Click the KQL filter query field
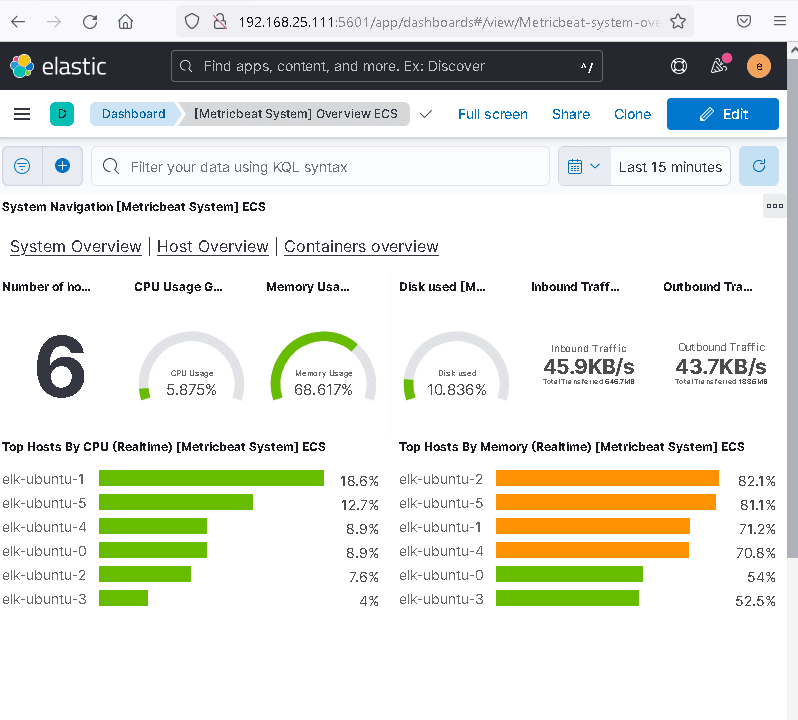This screenshot has width=798, height=720. tap(321, 166)
